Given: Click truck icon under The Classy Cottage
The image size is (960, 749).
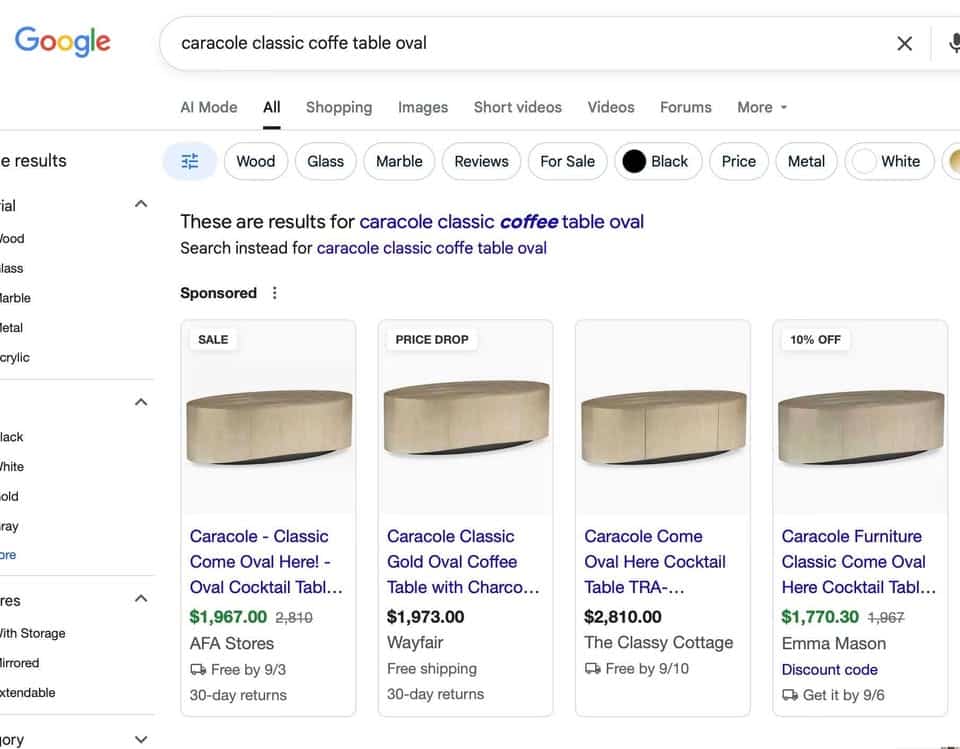Looking at the screenshot, I should [593, 668].
